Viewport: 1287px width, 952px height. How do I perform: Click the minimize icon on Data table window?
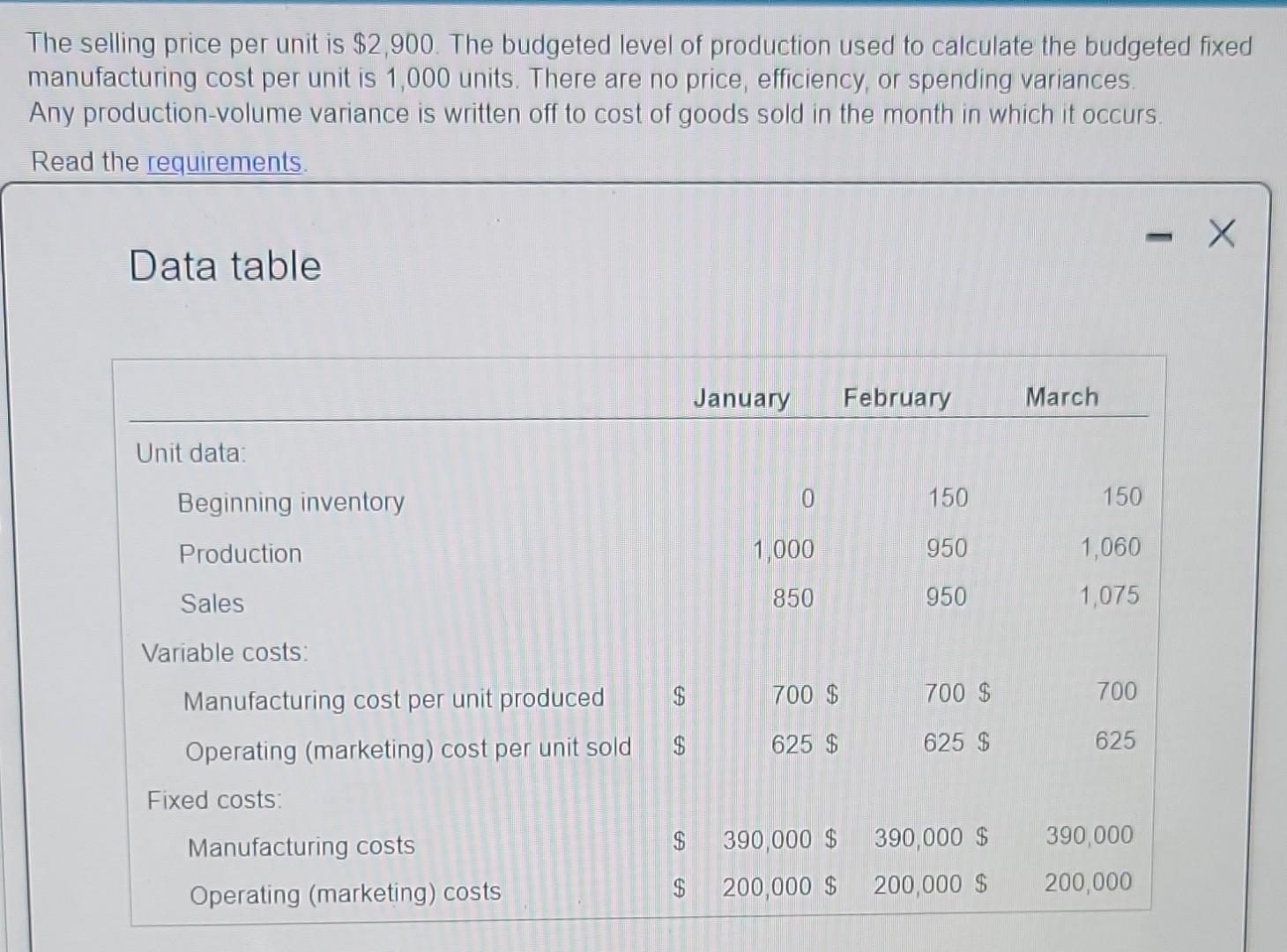[1157, 234]
